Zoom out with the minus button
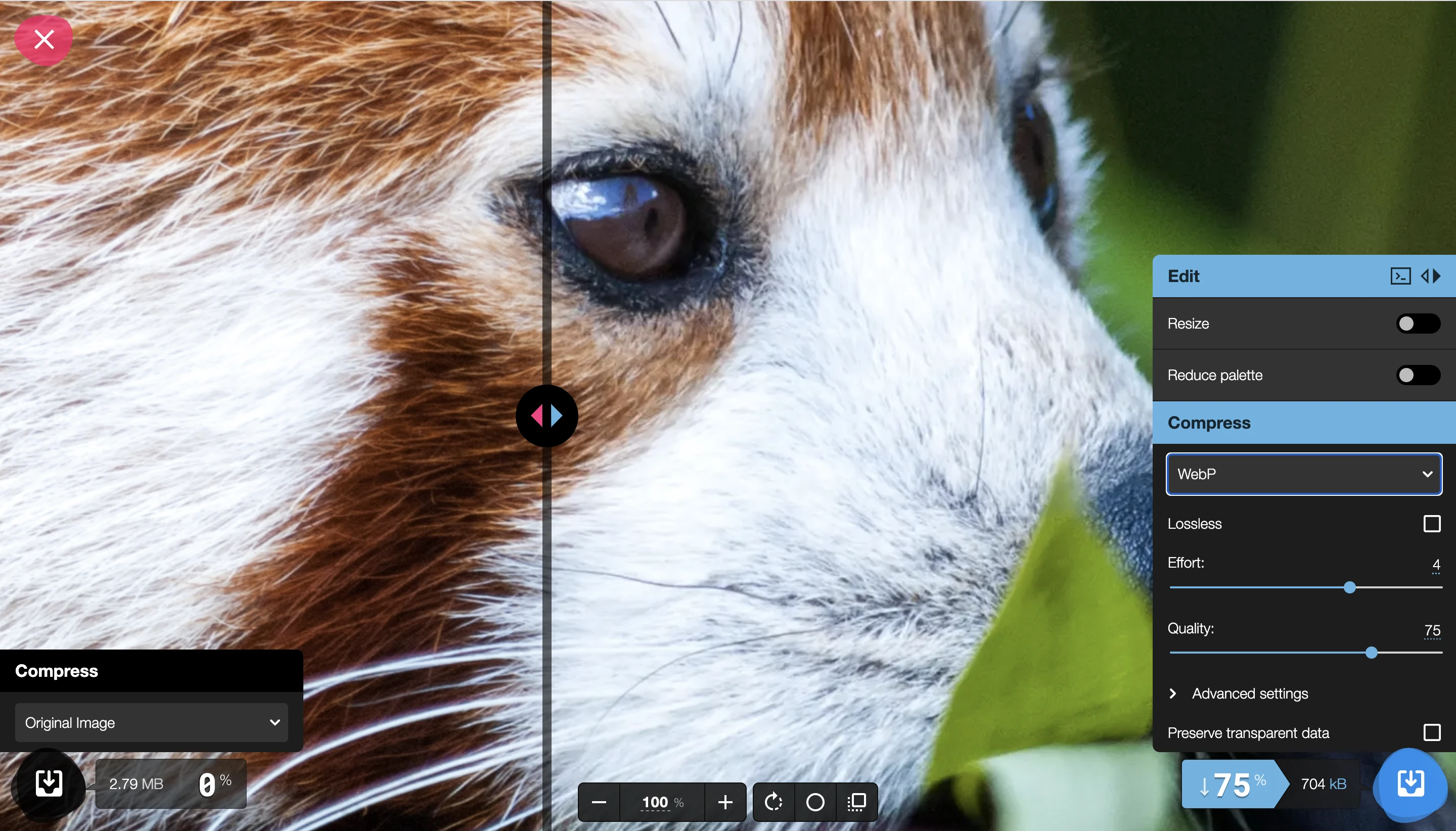Screen dimensions: 1456x831 pos(599,802)
